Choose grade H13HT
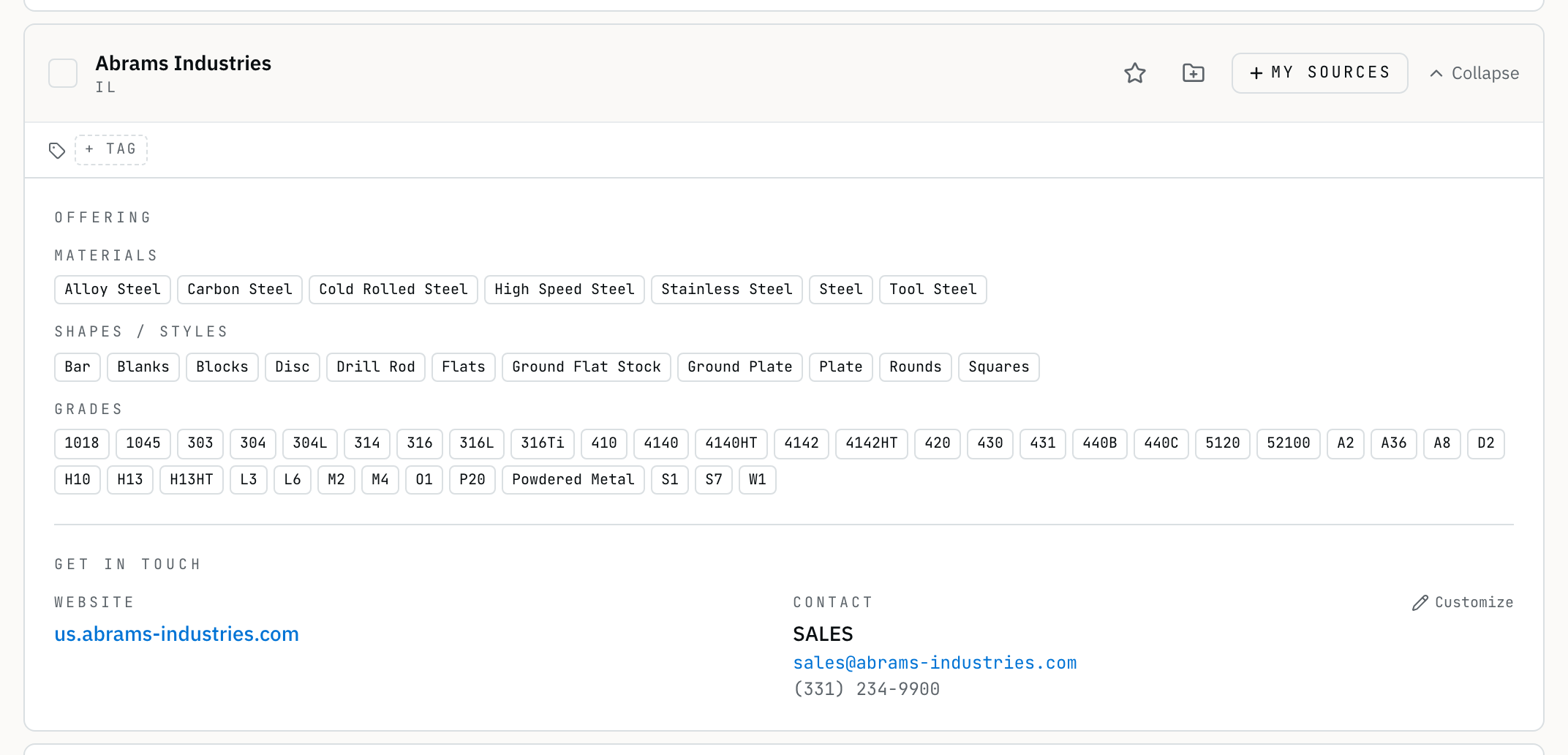Viewport: 1568px width, 755px height. (x=192, y=480)
